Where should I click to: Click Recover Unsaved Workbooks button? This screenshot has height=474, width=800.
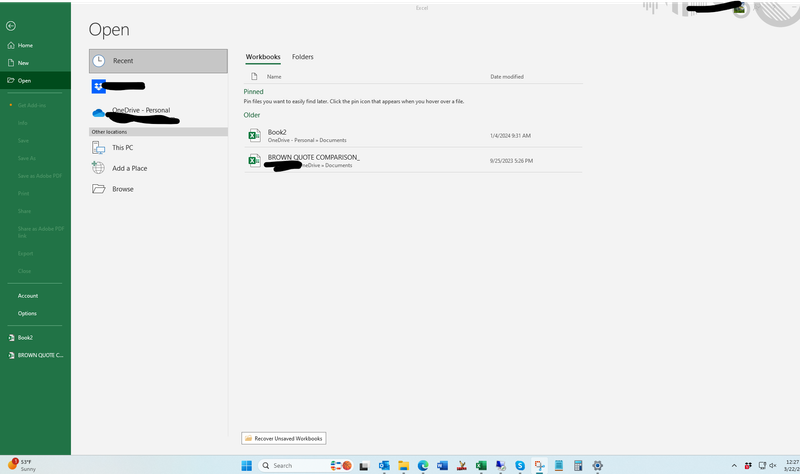click(284, 438)
